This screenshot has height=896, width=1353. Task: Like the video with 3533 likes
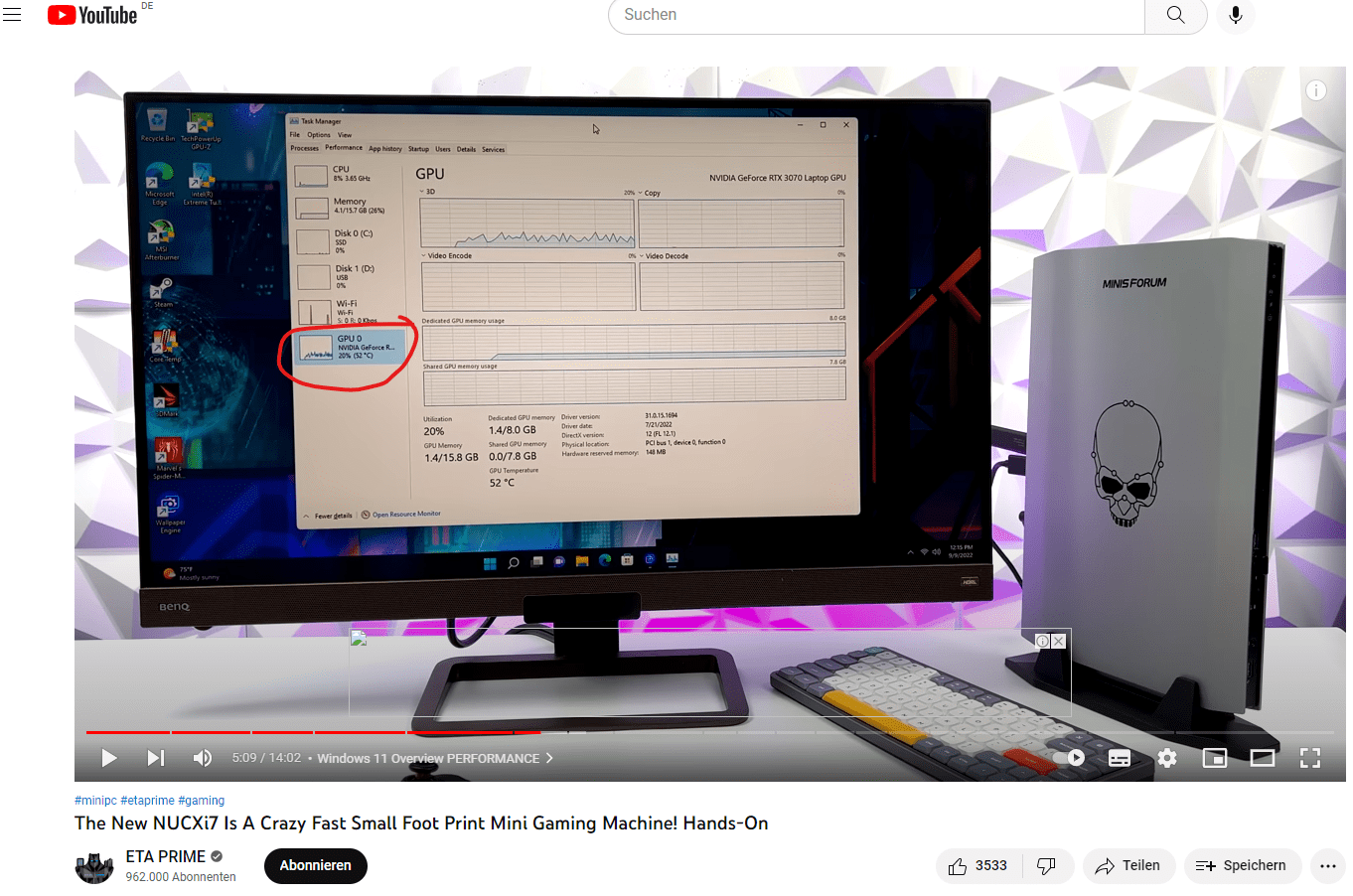pos(978,866)
